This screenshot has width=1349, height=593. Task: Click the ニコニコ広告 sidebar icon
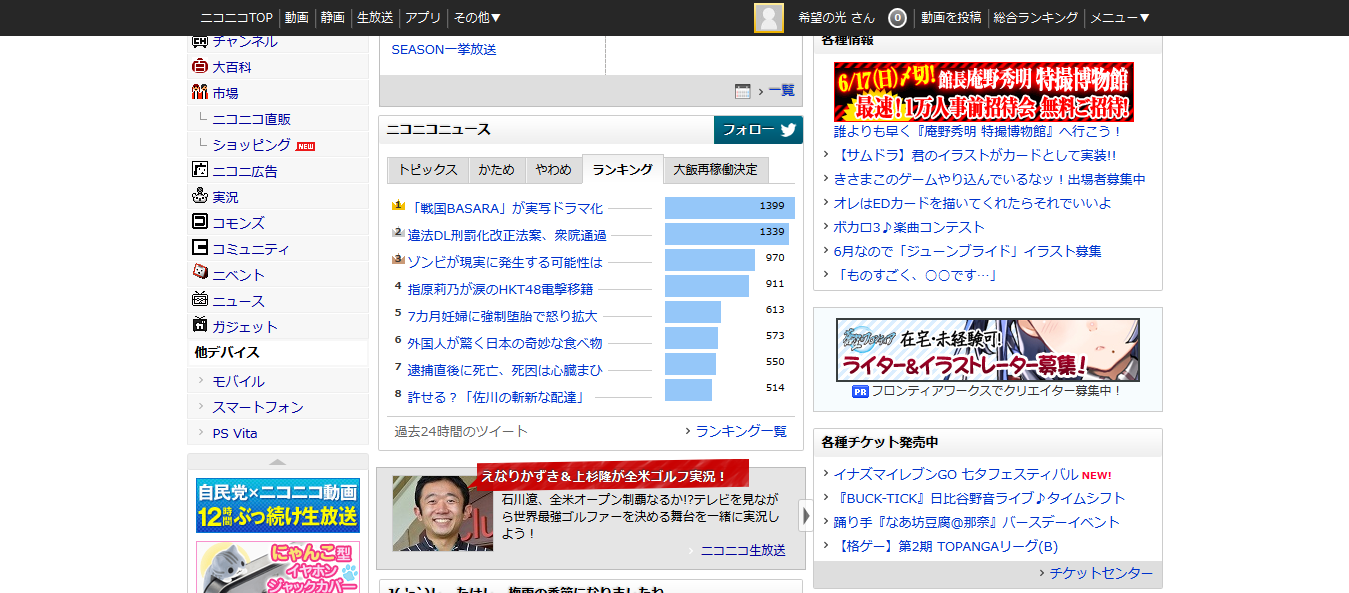[x=200, y=171]
